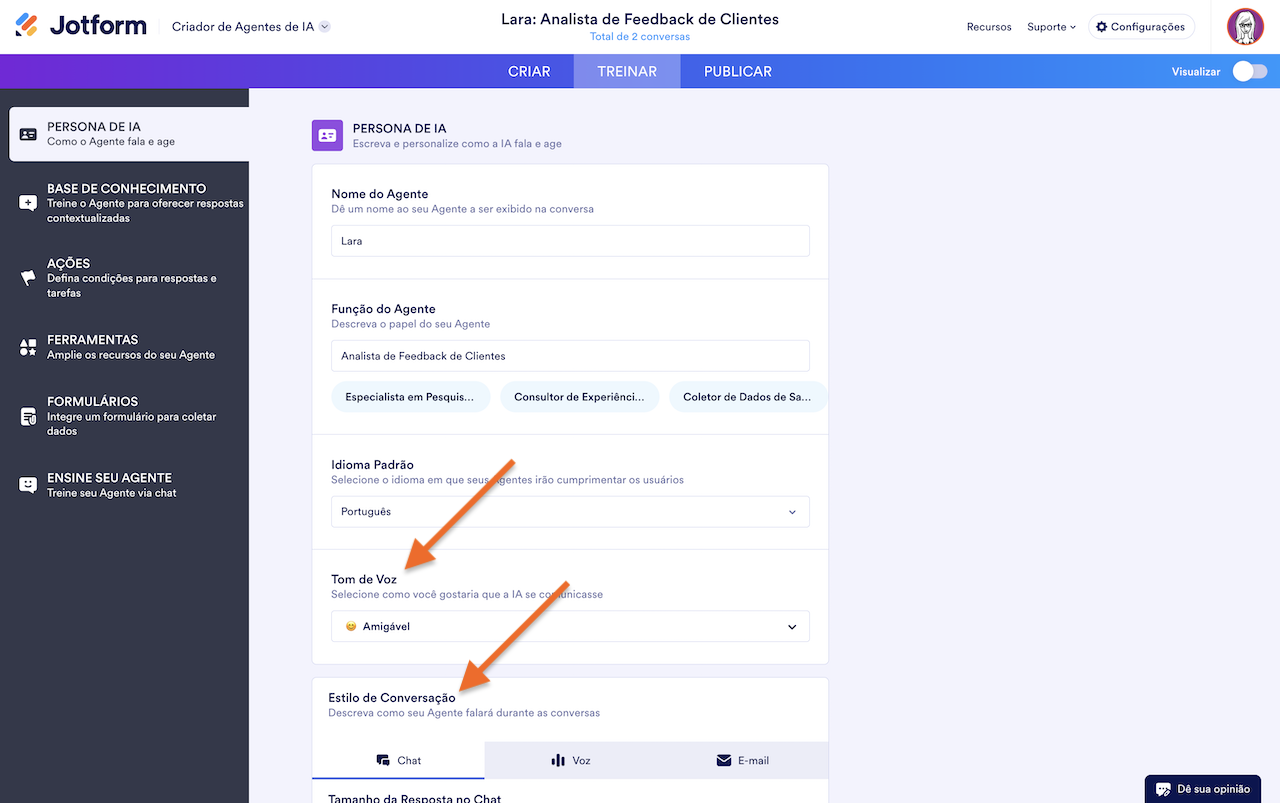Click the user profile avatar
The height and width of the screenshot is (803, 1280).
click(x=1245, y=27)
